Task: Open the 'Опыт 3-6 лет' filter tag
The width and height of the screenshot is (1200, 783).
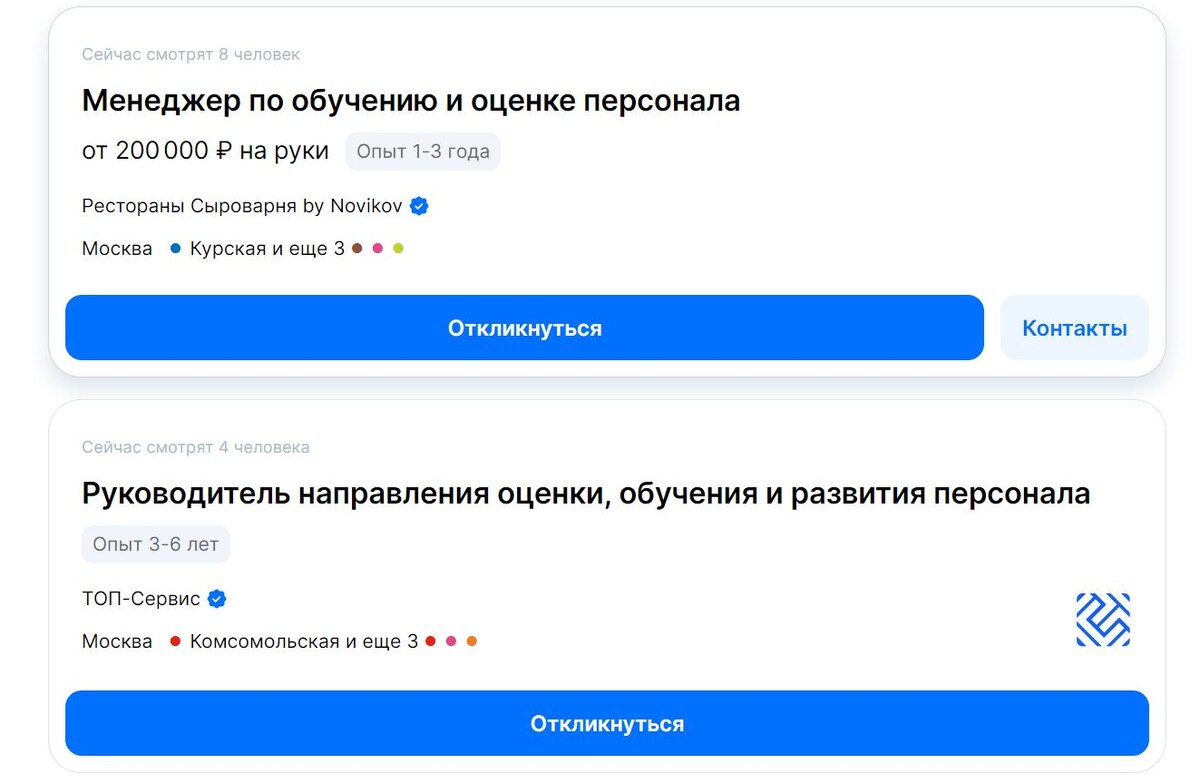Action: point(155,544)
